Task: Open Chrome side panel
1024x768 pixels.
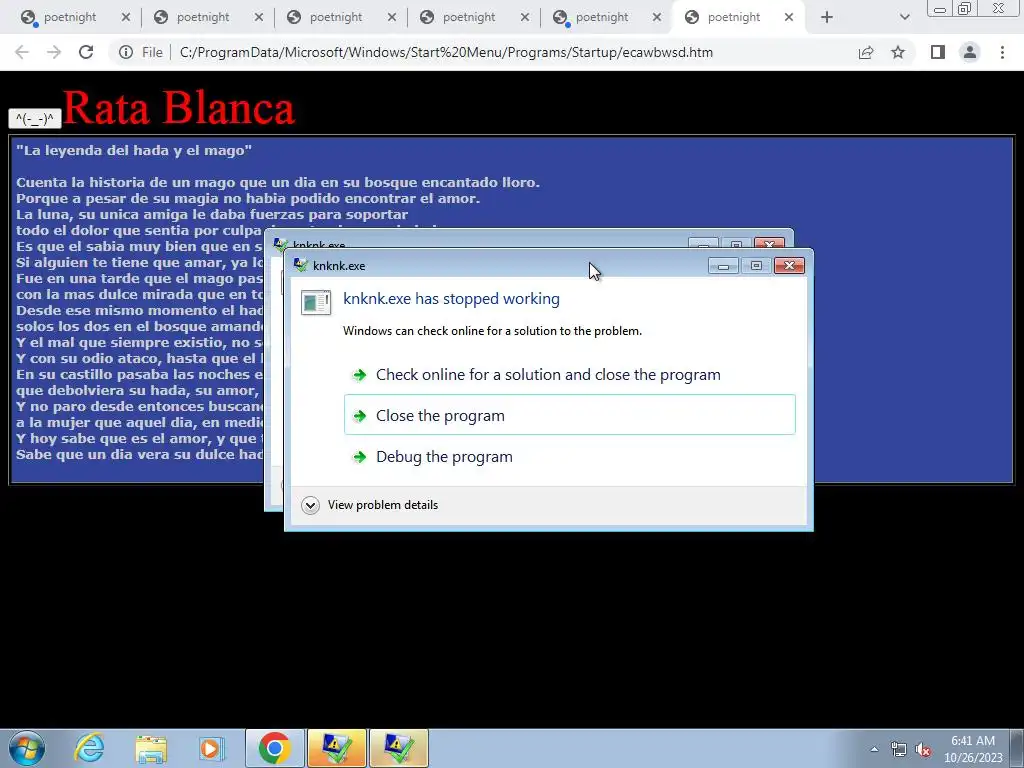Action: click(x=938, y=52)
